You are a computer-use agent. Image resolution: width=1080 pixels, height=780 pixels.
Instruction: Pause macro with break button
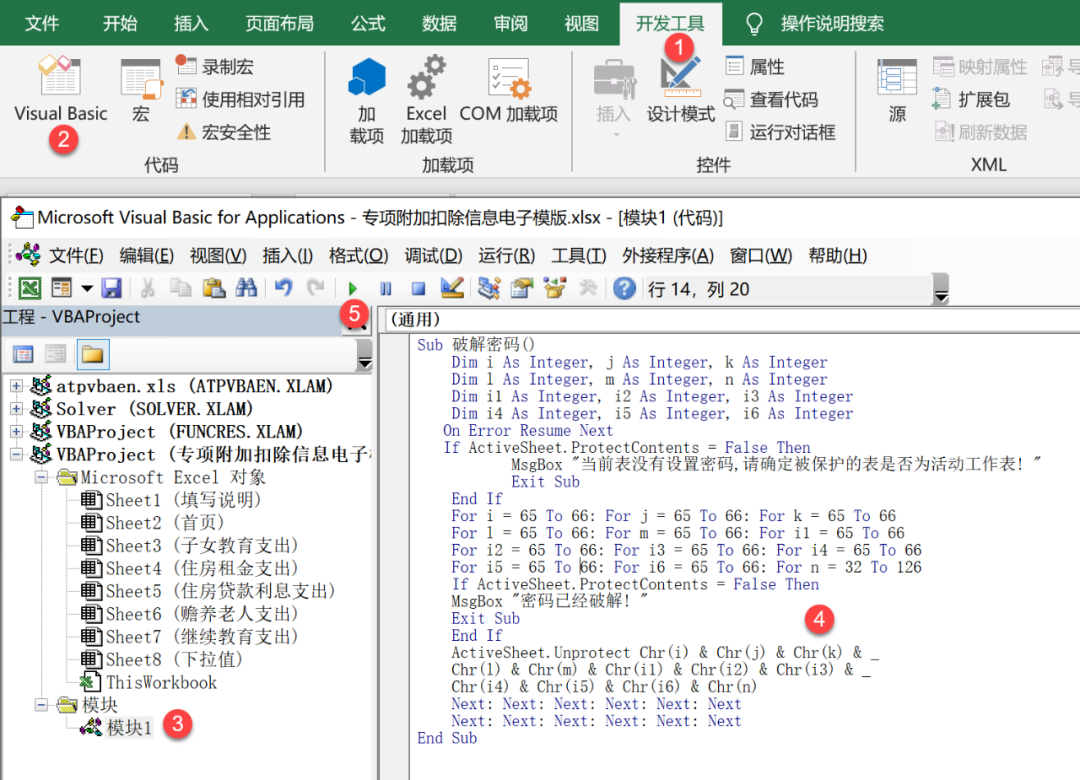click(386, 289)
